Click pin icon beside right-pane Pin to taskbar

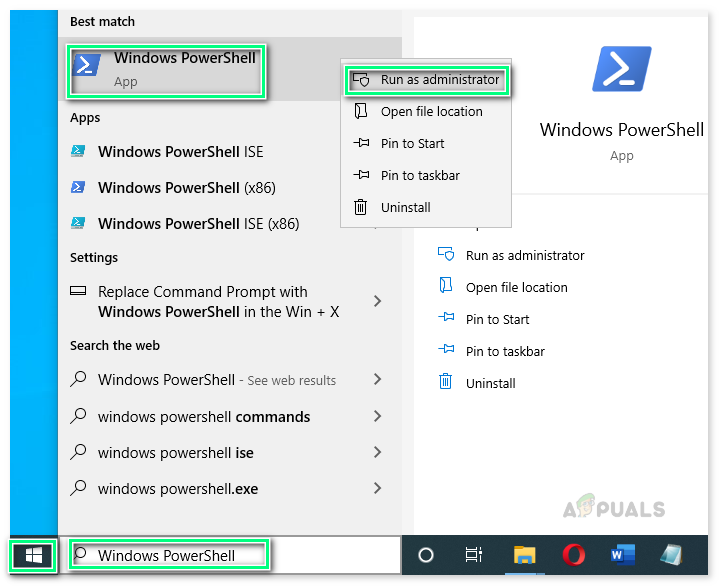[446, 349]
